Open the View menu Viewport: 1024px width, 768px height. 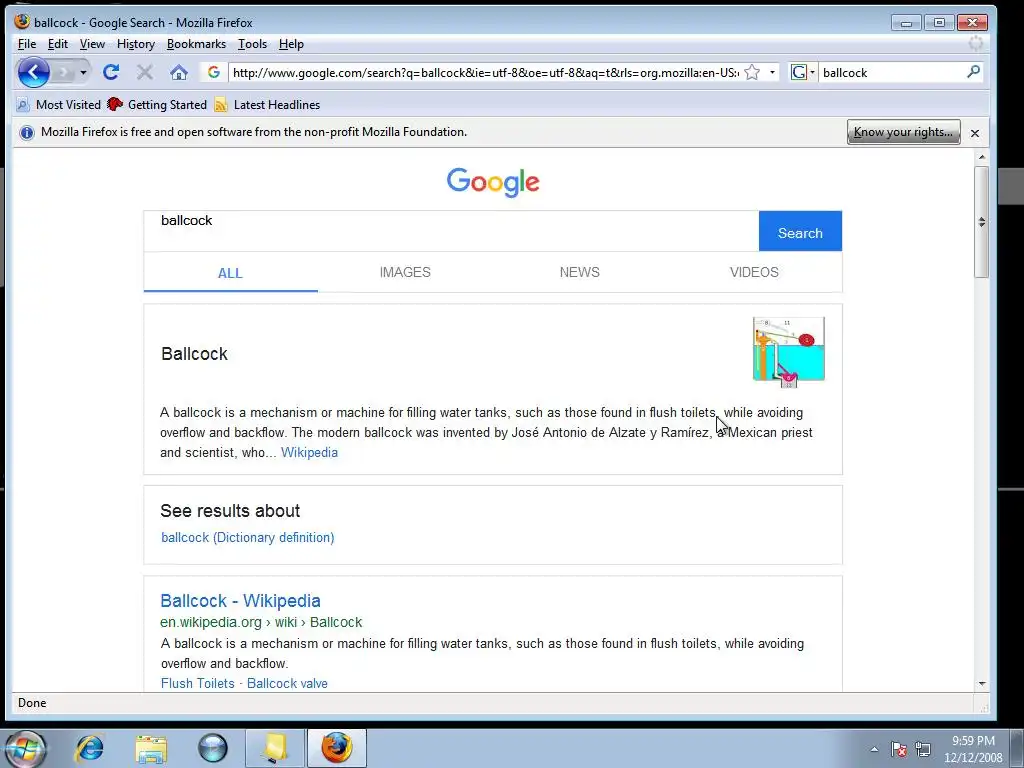coord(92,44)
